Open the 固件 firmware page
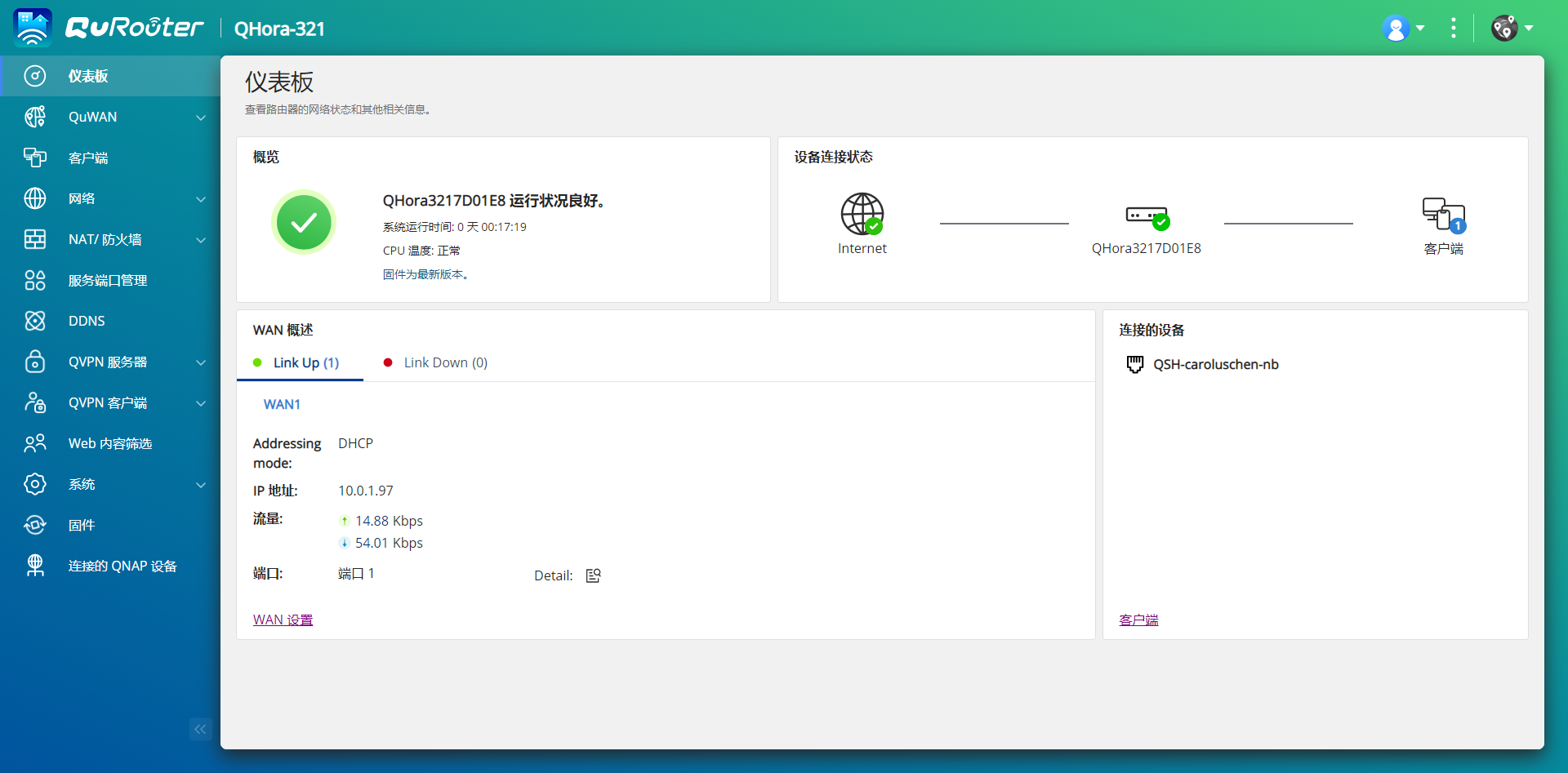This screenshot has width=1568, height=773. pos(82,525)
